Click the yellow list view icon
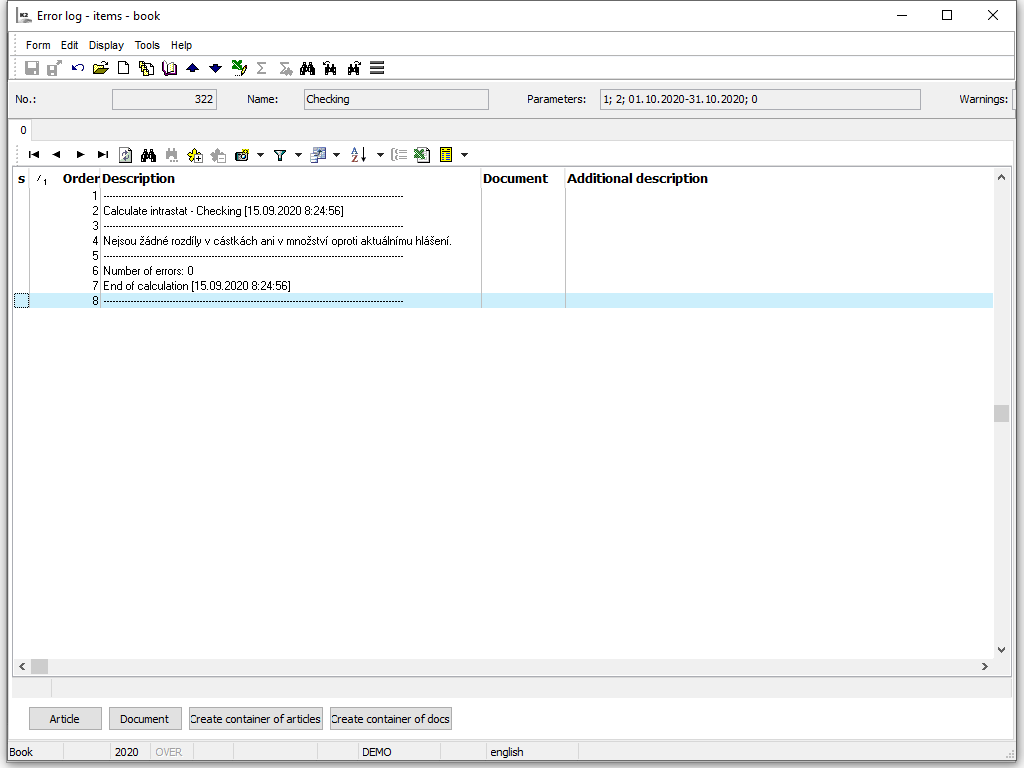1024x768 pixels. tap(446, 155)
